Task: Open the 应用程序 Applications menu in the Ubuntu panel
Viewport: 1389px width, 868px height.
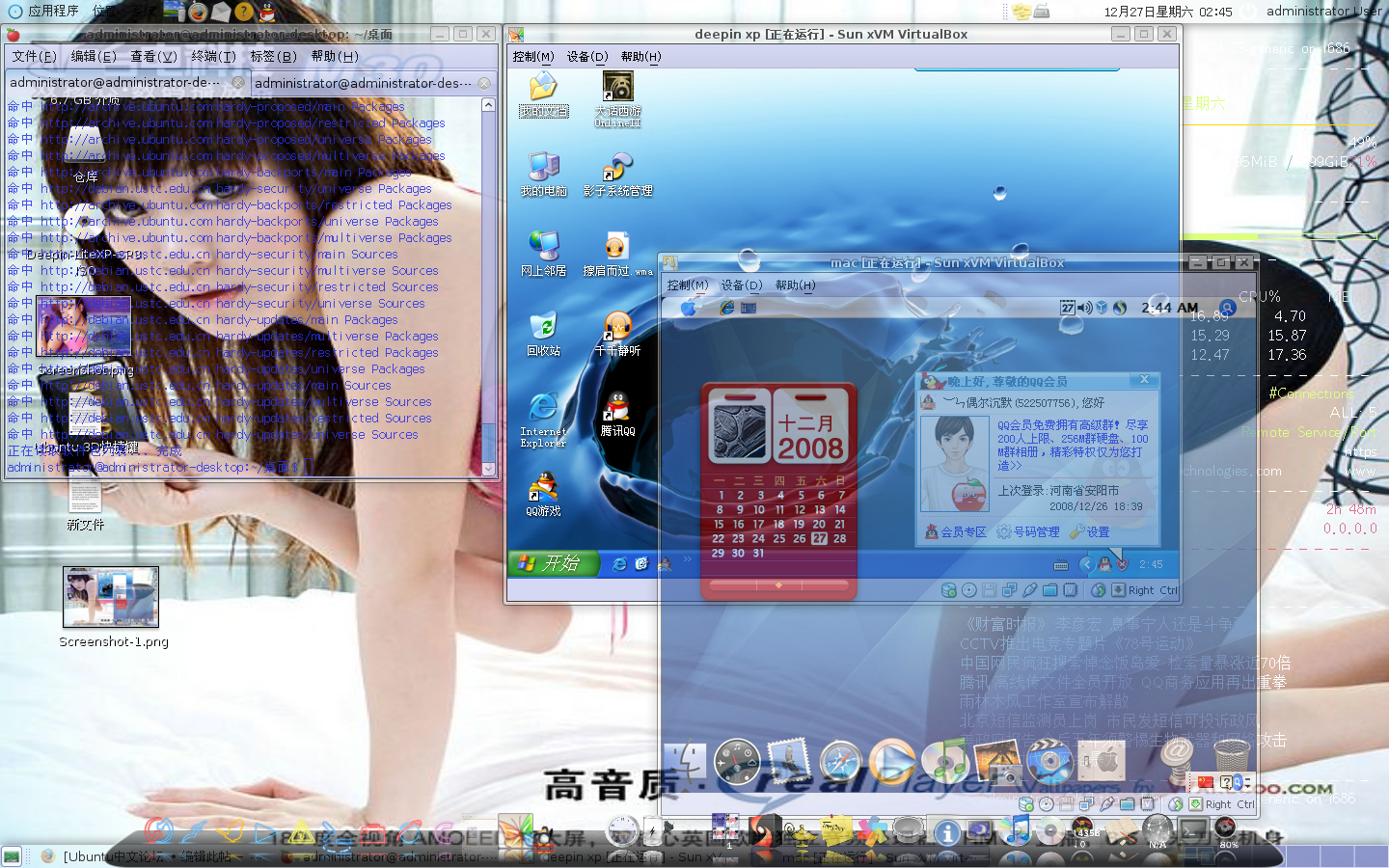Action: click(43, 12)
